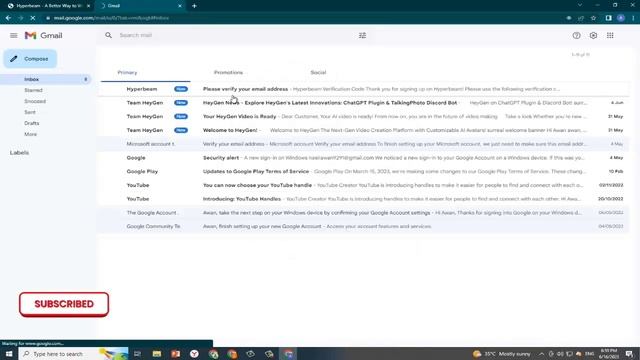Open the Snoozed folder

point(35,101)
